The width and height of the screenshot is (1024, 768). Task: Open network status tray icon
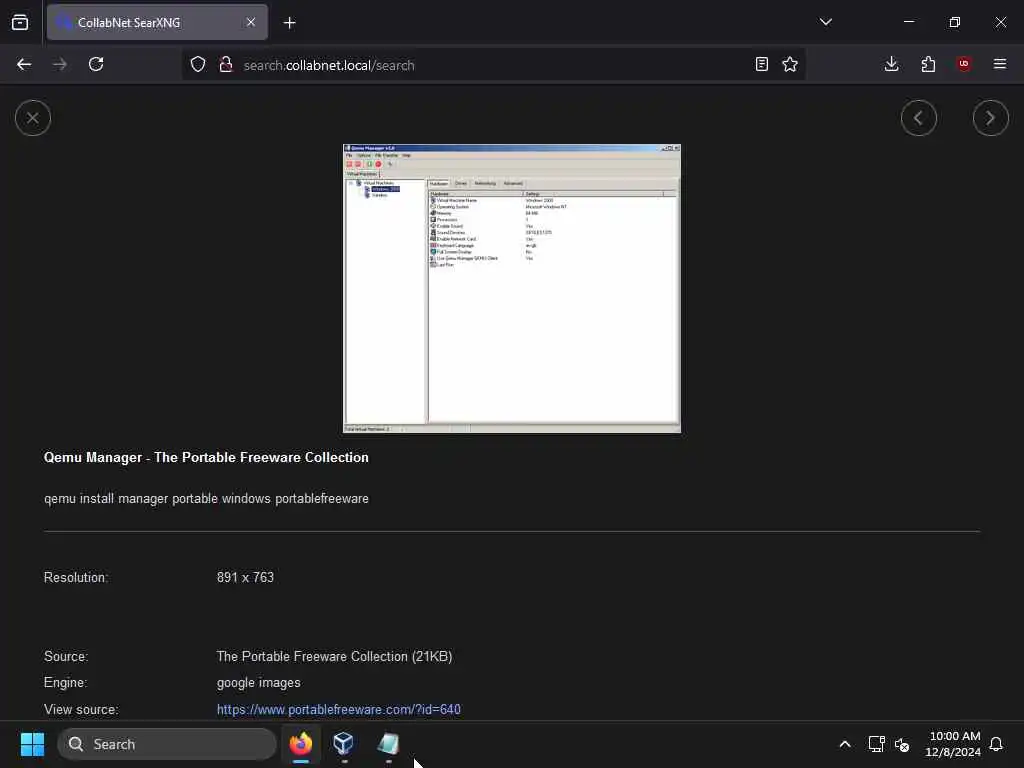(876, 744)
